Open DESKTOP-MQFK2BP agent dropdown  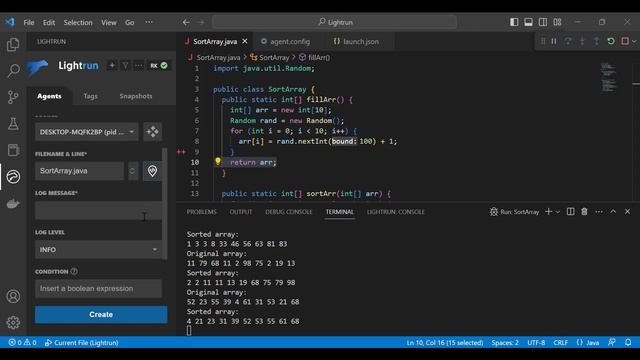tap(87, 132)
